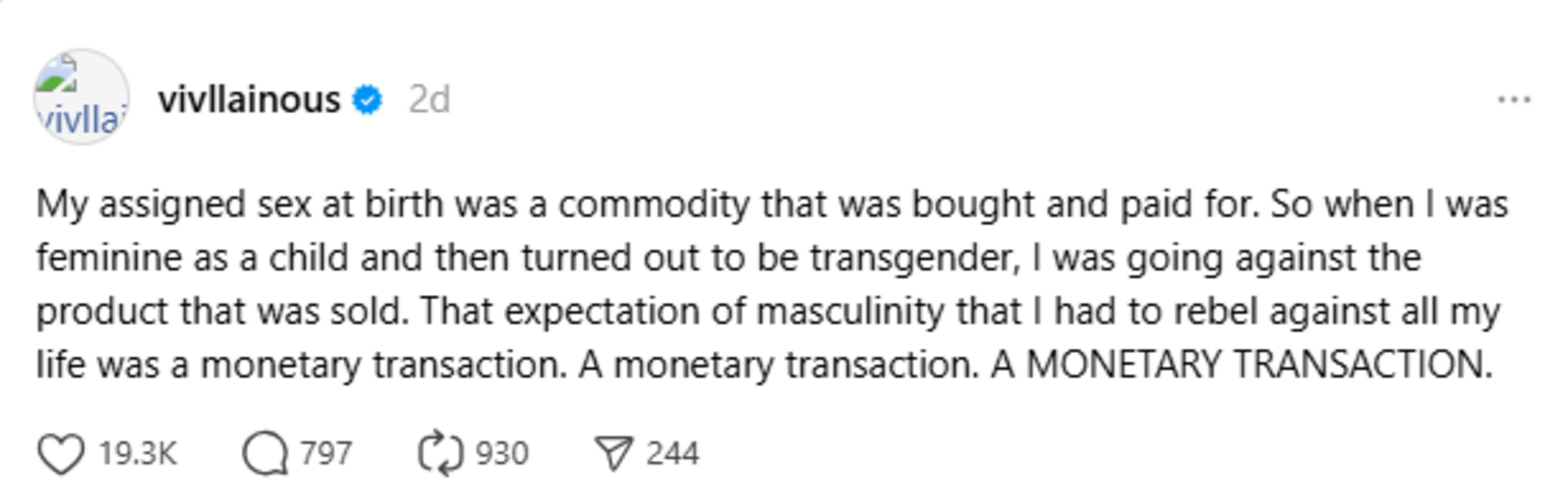
Task: Click the blue verified badge
Action: (368, 100)
